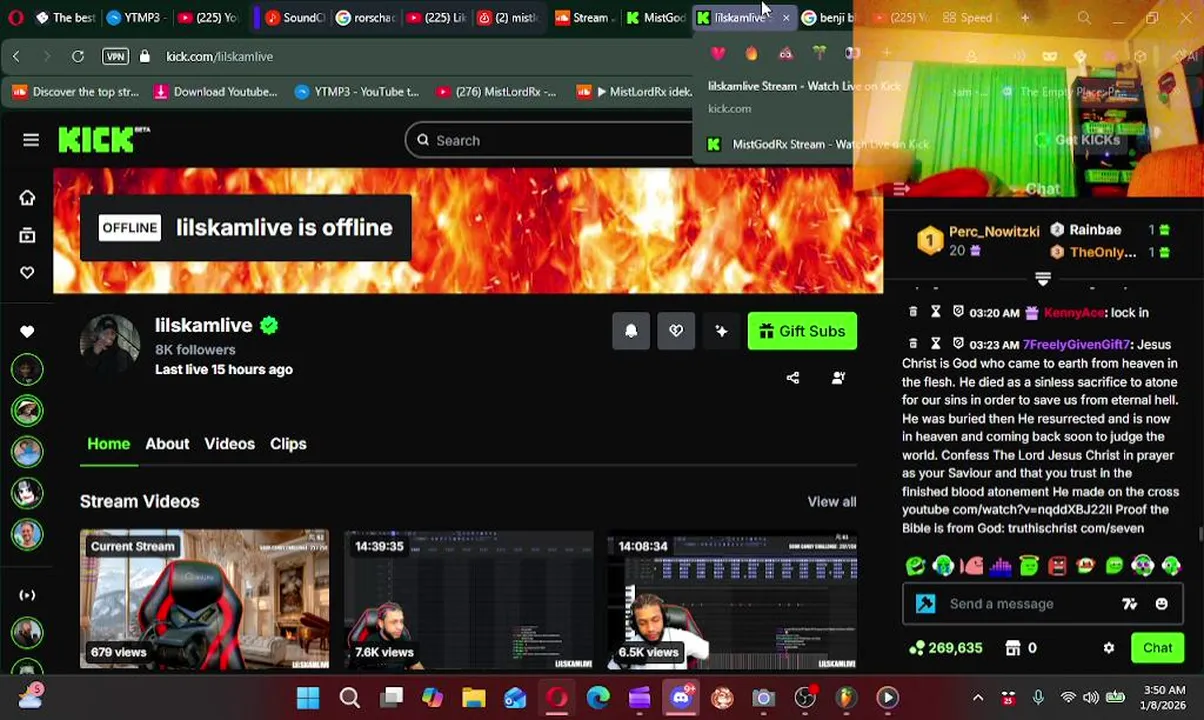Timeout KennyAce with hourglass icon
The width and height of the screenshot is (1204, 720).
(936, 313)
